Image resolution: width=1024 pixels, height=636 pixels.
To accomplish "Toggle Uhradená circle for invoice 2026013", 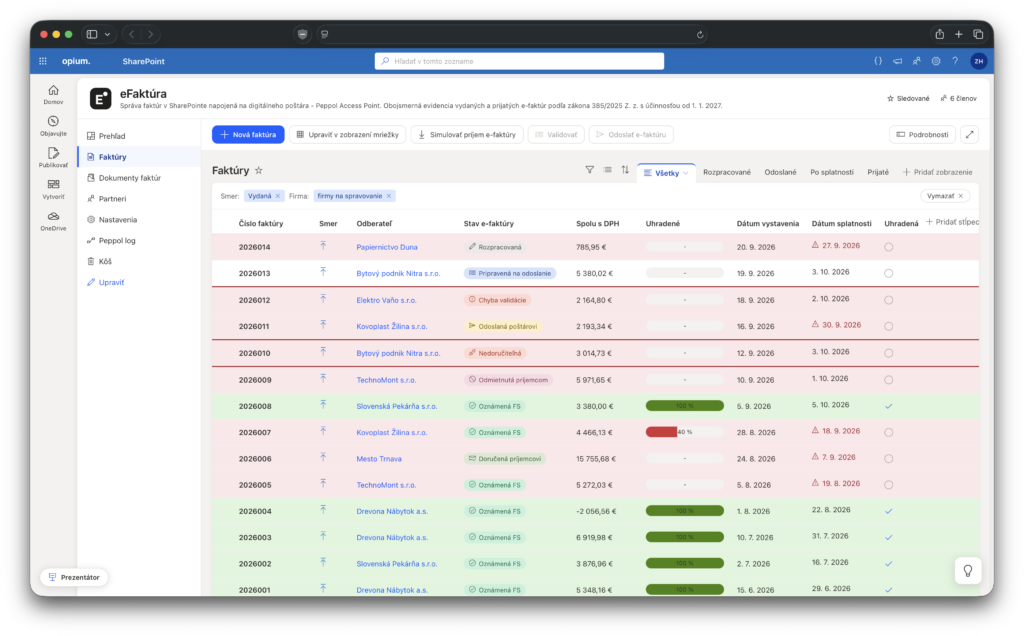I will click(889, 273).
